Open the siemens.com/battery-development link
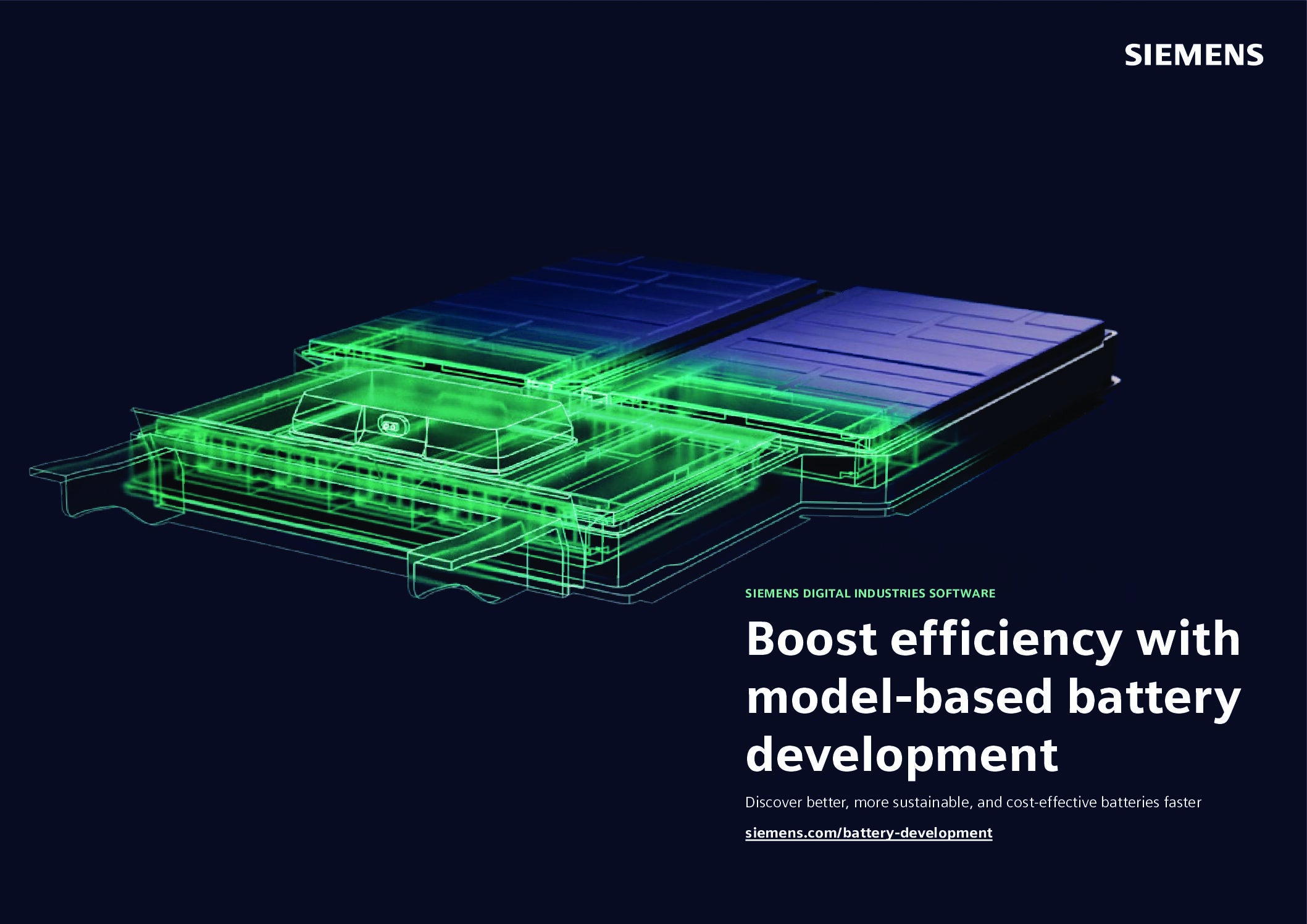Viewport: 1307px width, 924px height. click(x=869, y=833)
